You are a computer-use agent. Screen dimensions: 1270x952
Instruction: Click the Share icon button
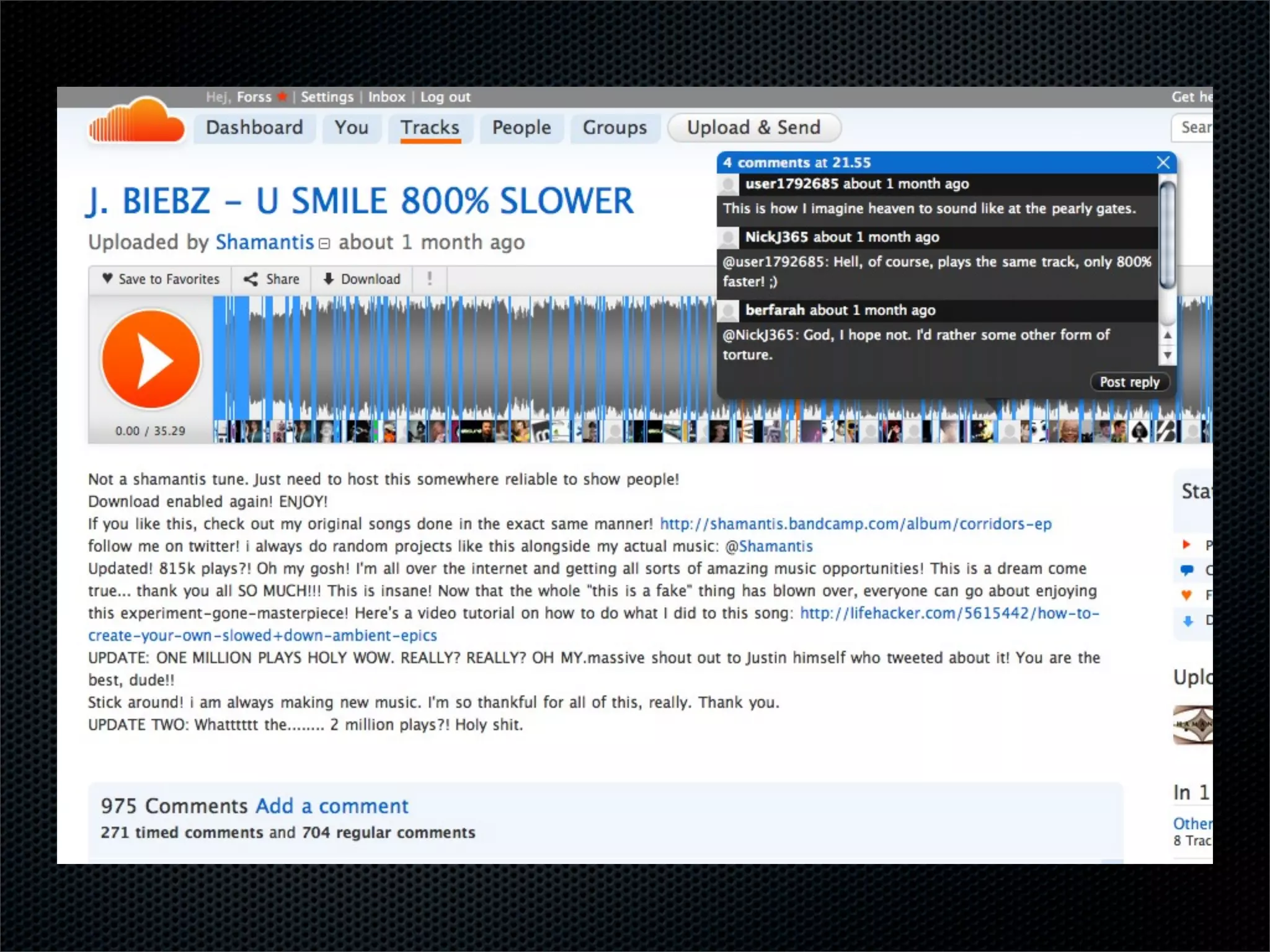tap(251, 279)
